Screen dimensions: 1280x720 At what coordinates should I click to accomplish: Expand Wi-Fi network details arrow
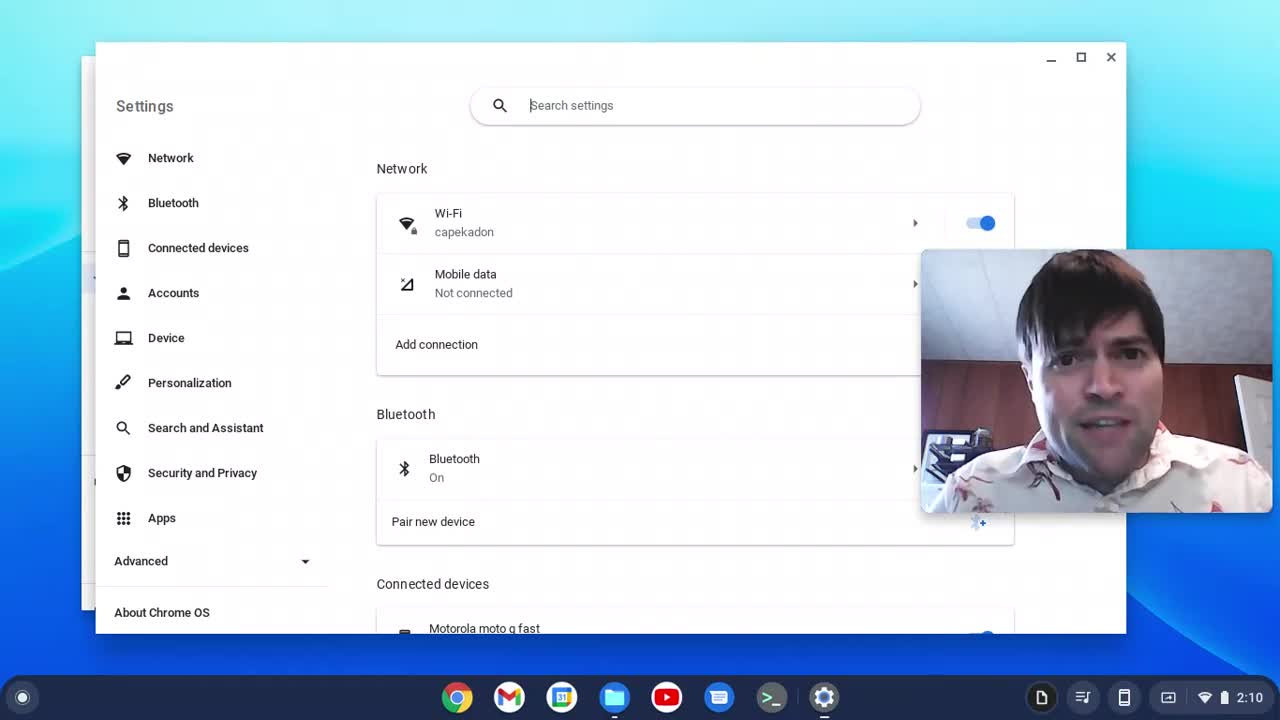pos(915,223)
